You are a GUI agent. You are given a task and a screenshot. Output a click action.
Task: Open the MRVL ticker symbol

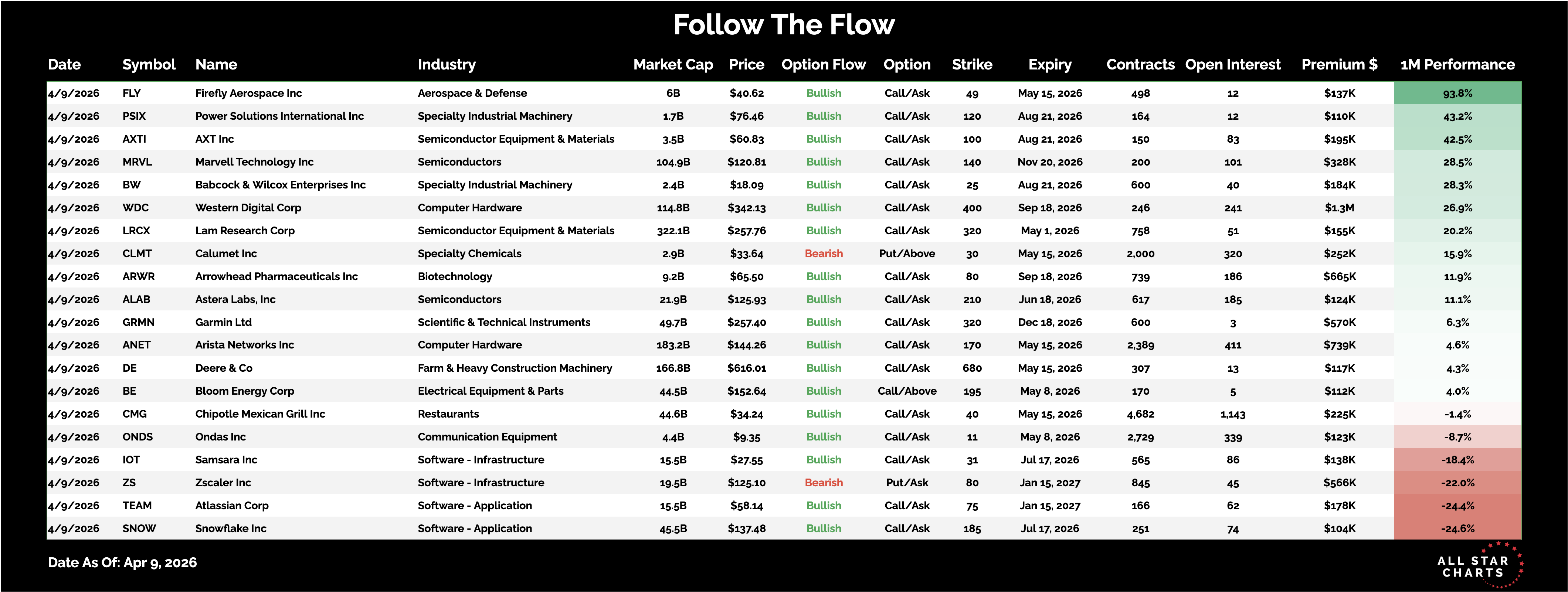coord(137,162)
